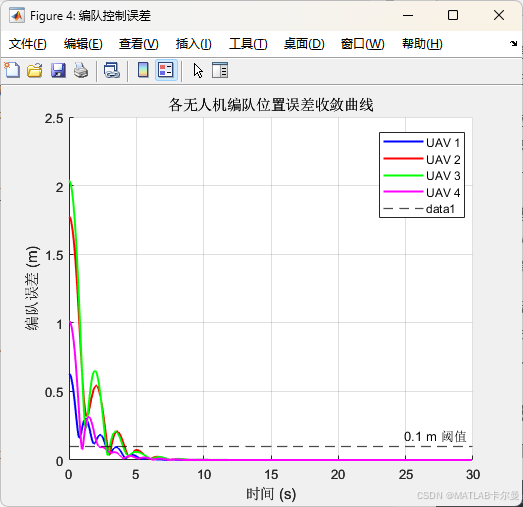Click the x-axis tick label 15
523x507 pixels.
point(271,474)
